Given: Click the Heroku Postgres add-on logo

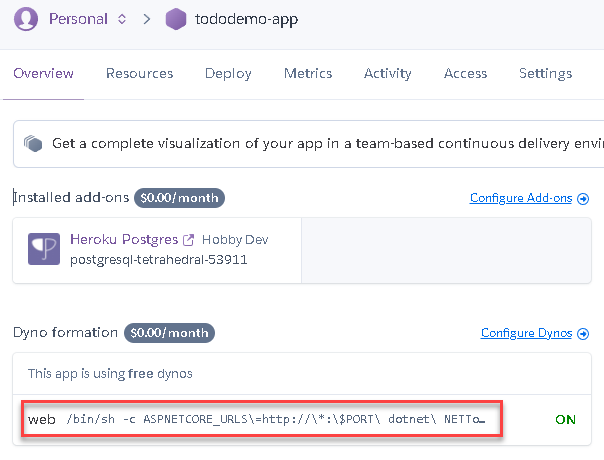Looking at the screenshot, I should (43, 249).
